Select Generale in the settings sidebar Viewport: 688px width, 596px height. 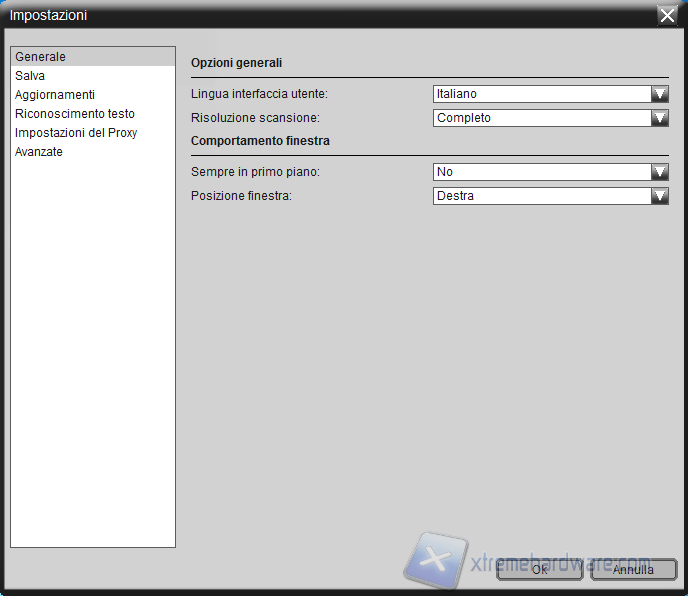pyautogui.click(x=40, y=57)
